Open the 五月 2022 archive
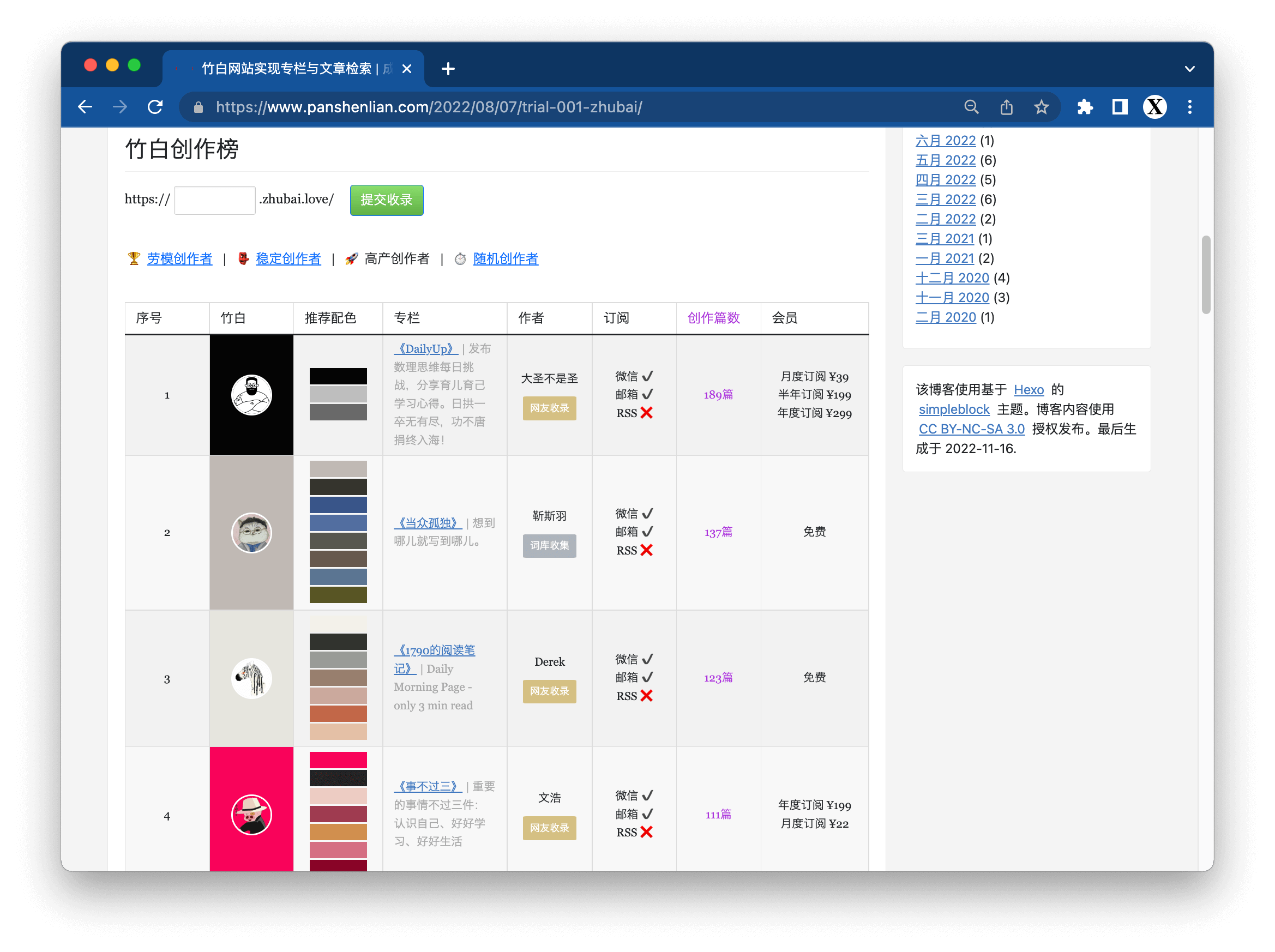This screenshot has width=1275, height=952. pos(945,160)
